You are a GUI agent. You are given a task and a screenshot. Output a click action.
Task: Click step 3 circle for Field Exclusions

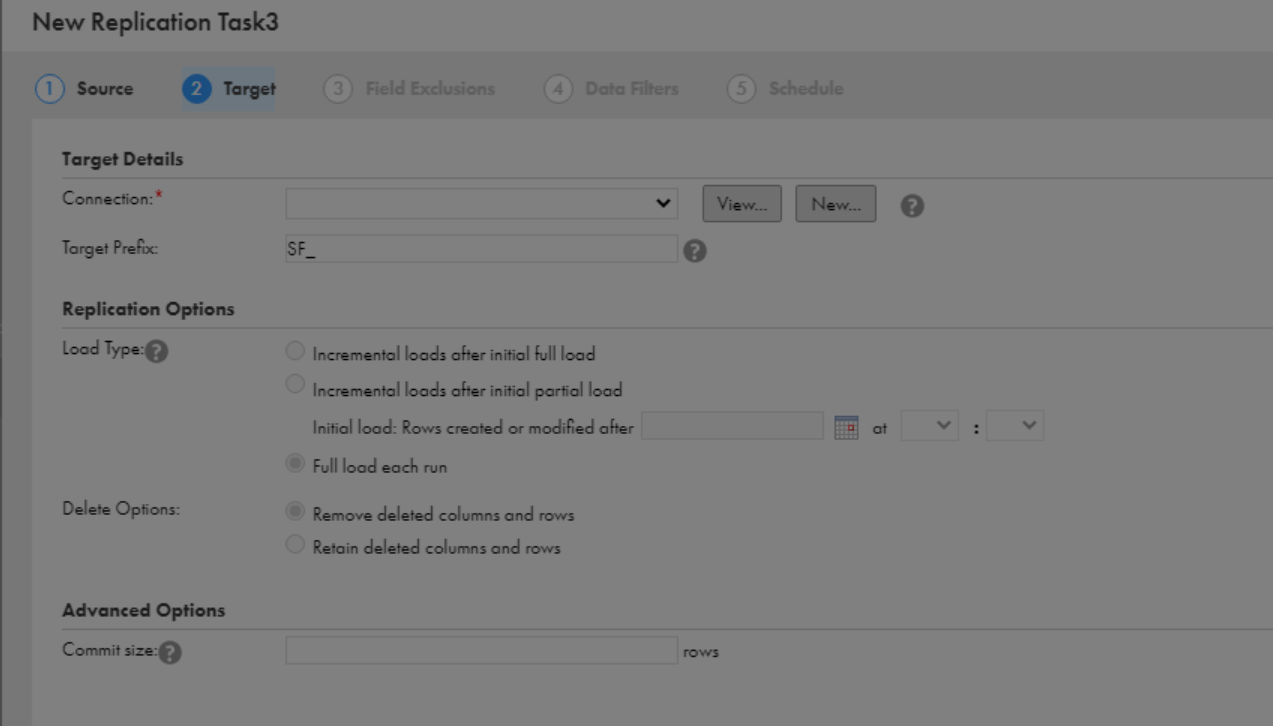coord(338,88)
